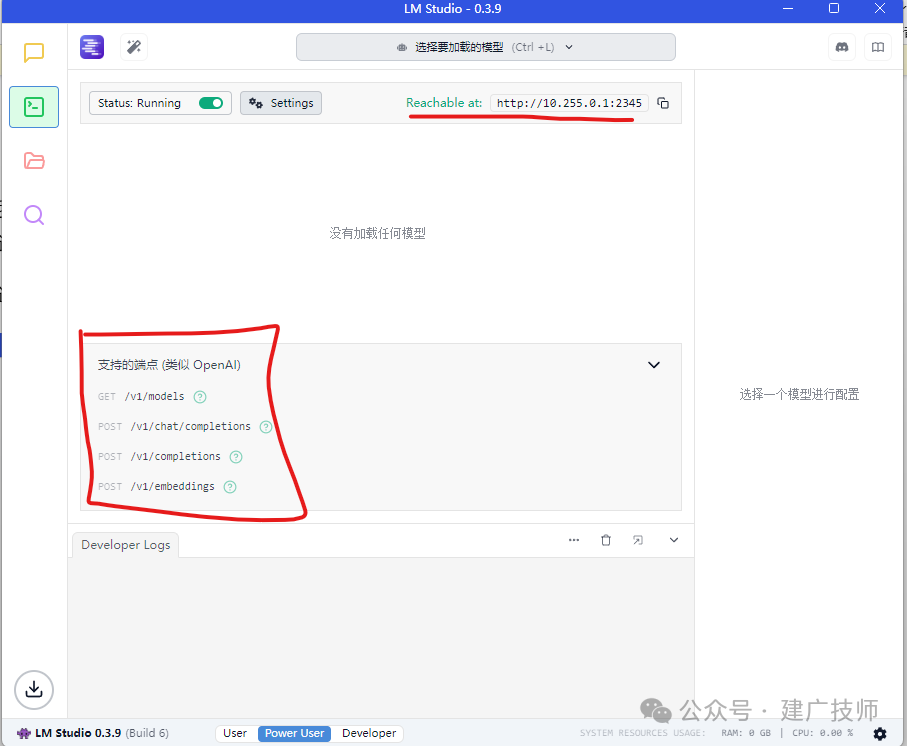Pop out the Developer Logs panel
The width and height of the screenshot is (907, 746).
click(637, 540)
